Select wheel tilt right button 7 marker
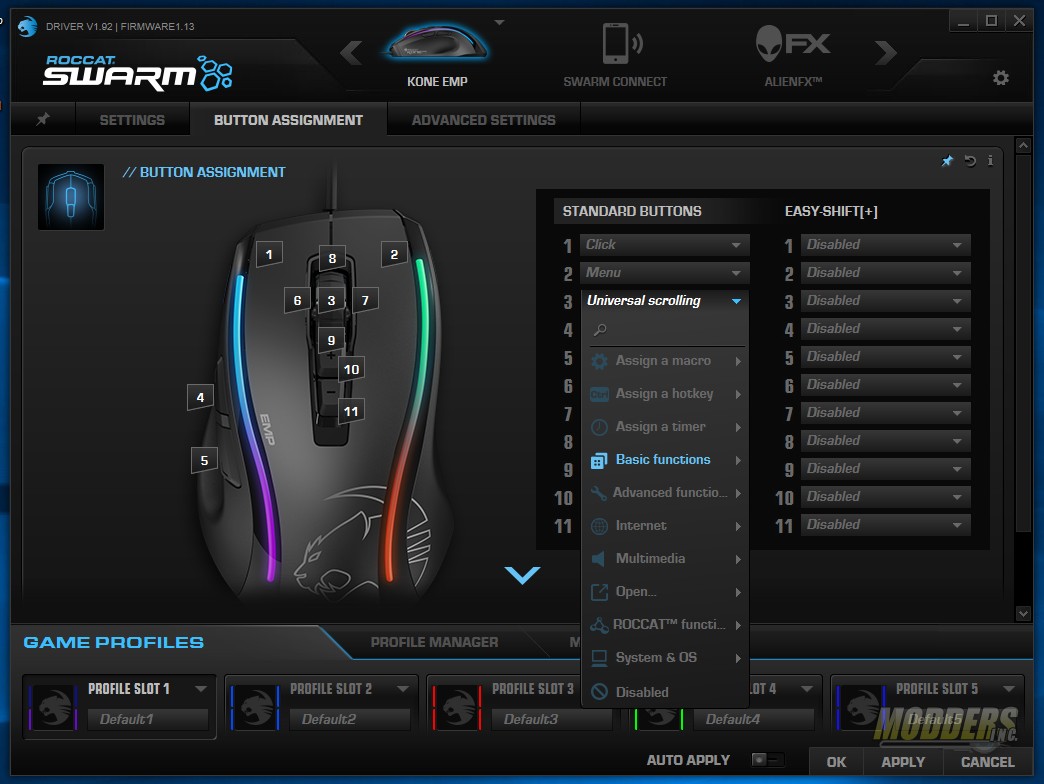 365,300
